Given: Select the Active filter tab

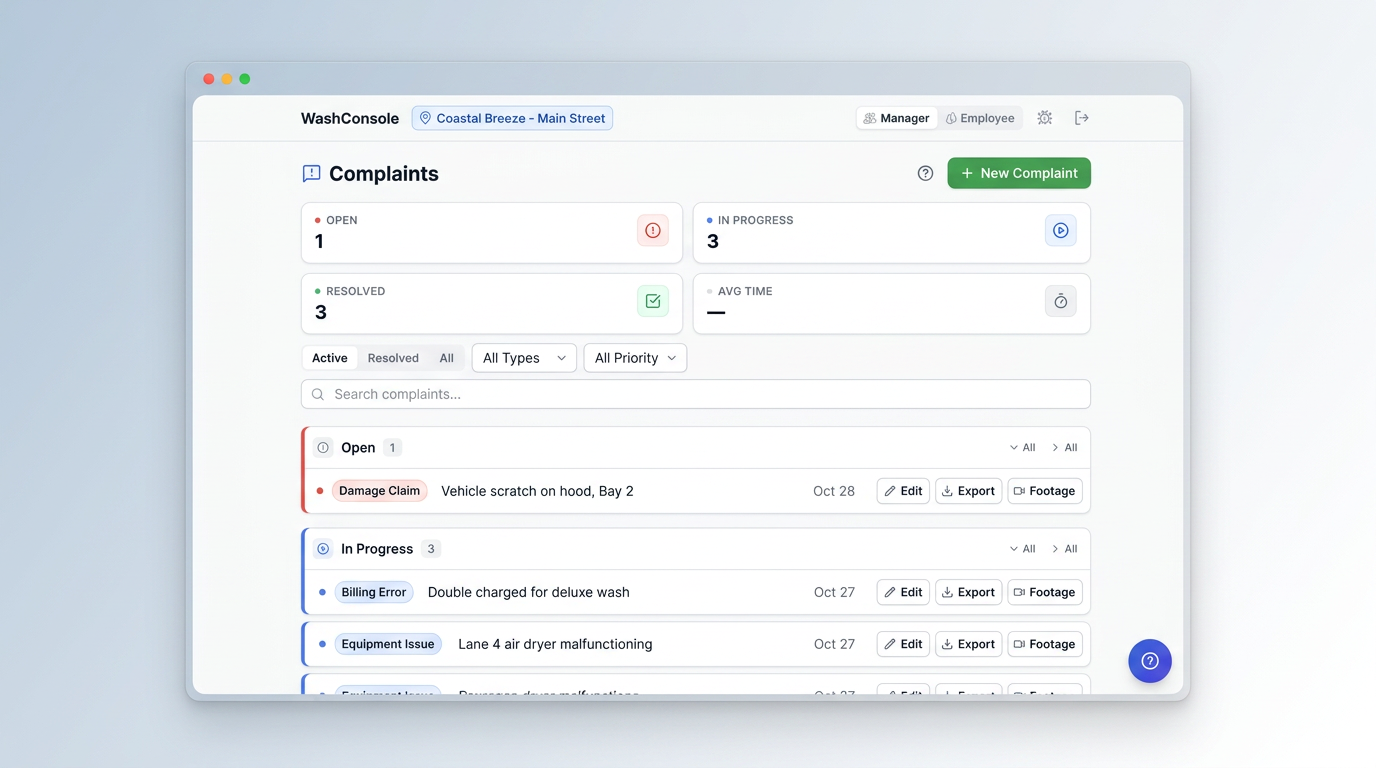Looking at the screenshot, I should pyautogui.click(x=330, y=358).
